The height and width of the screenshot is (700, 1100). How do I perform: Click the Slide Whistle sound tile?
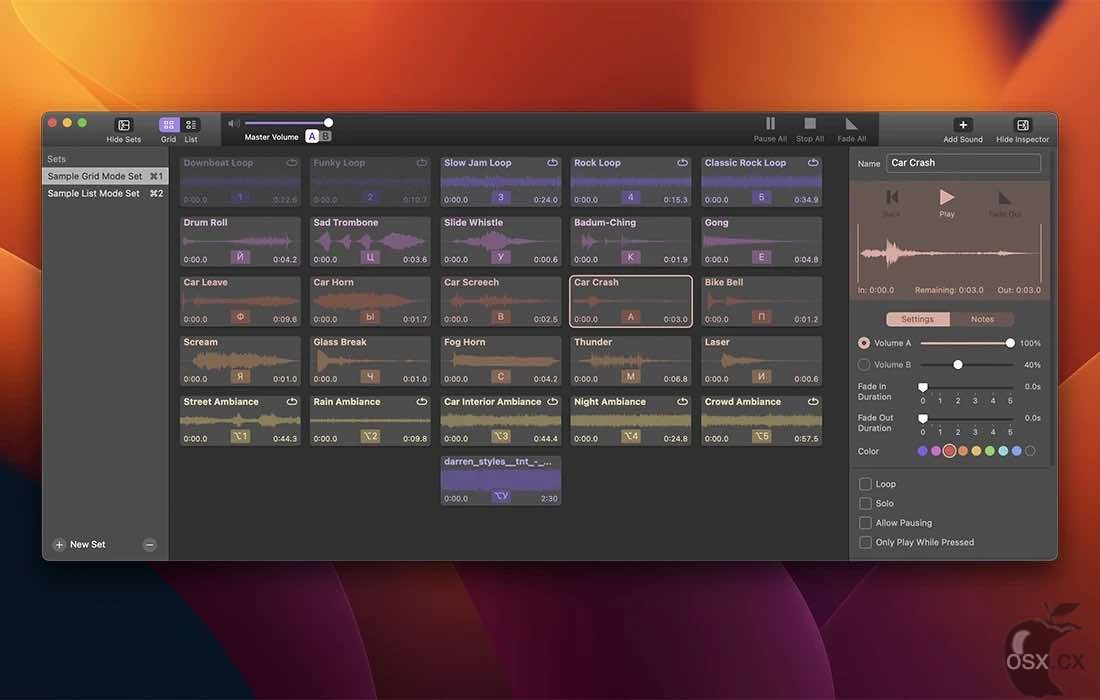501,241
